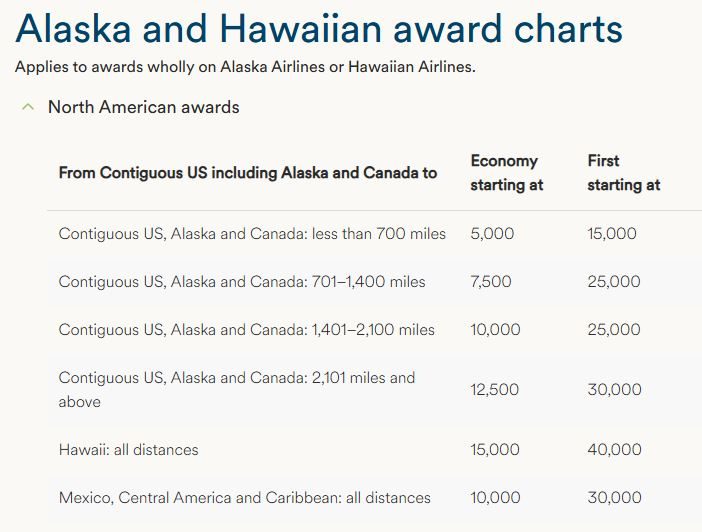Select the '2,101 miles and above' row label

237,389
